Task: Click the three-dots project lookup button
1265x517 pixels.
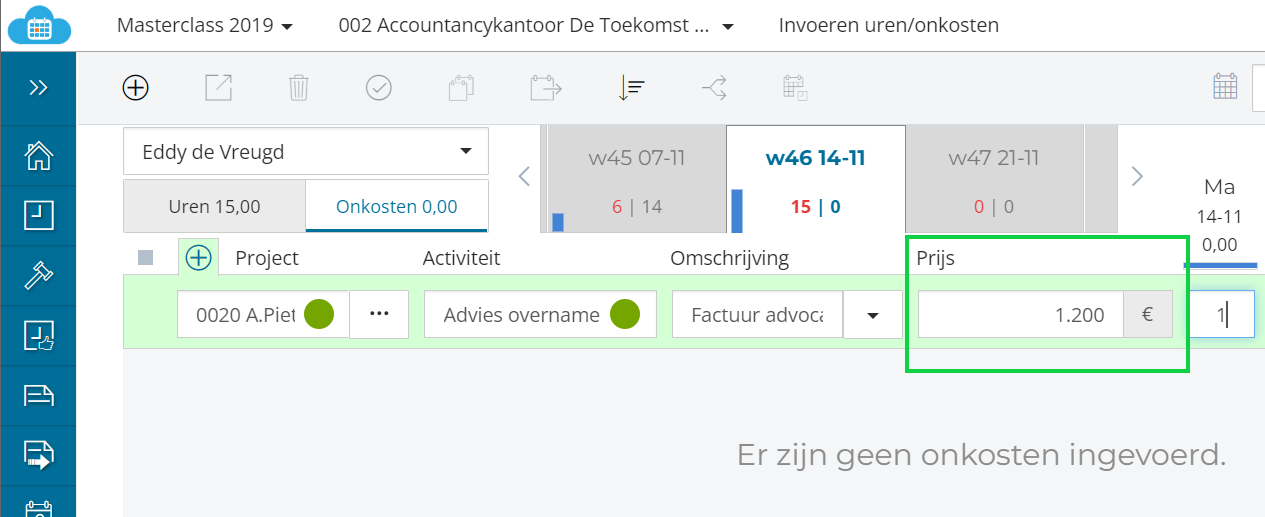Action: click(x=378, y=314)
